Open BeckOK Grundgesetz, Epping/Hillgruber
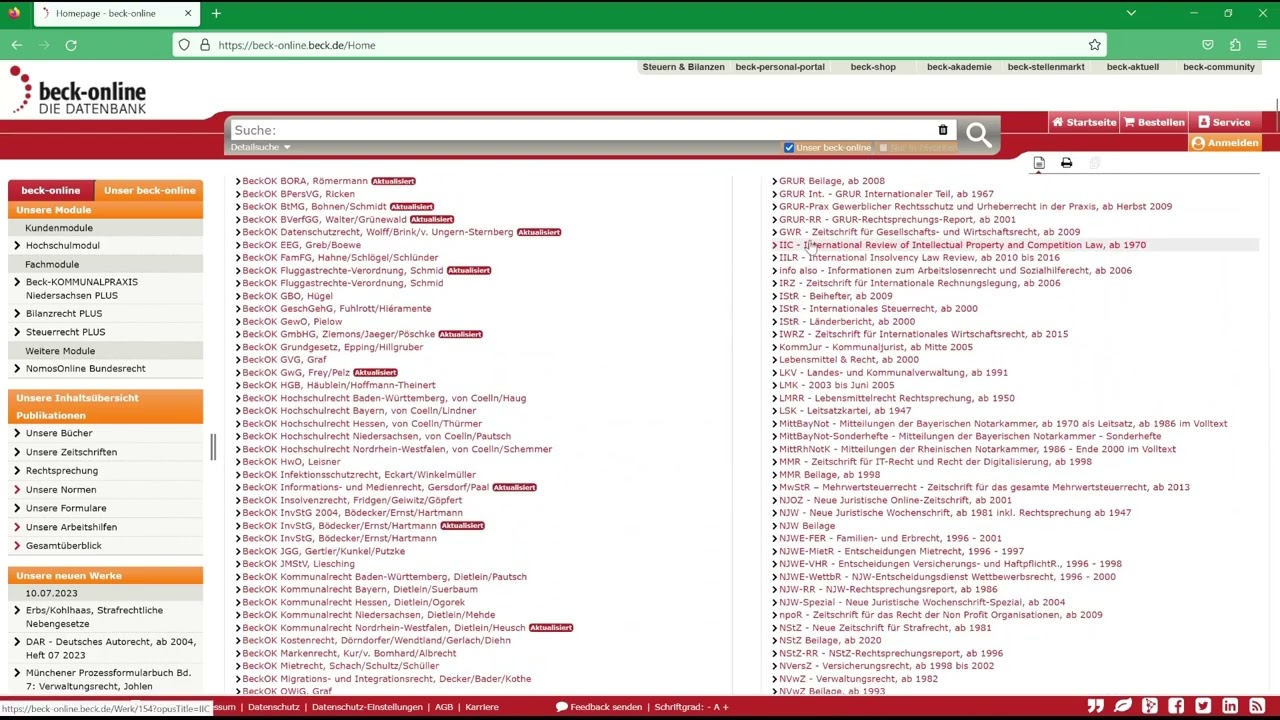This screenshot has height=720, width=1280. click(x=332, y=347)
